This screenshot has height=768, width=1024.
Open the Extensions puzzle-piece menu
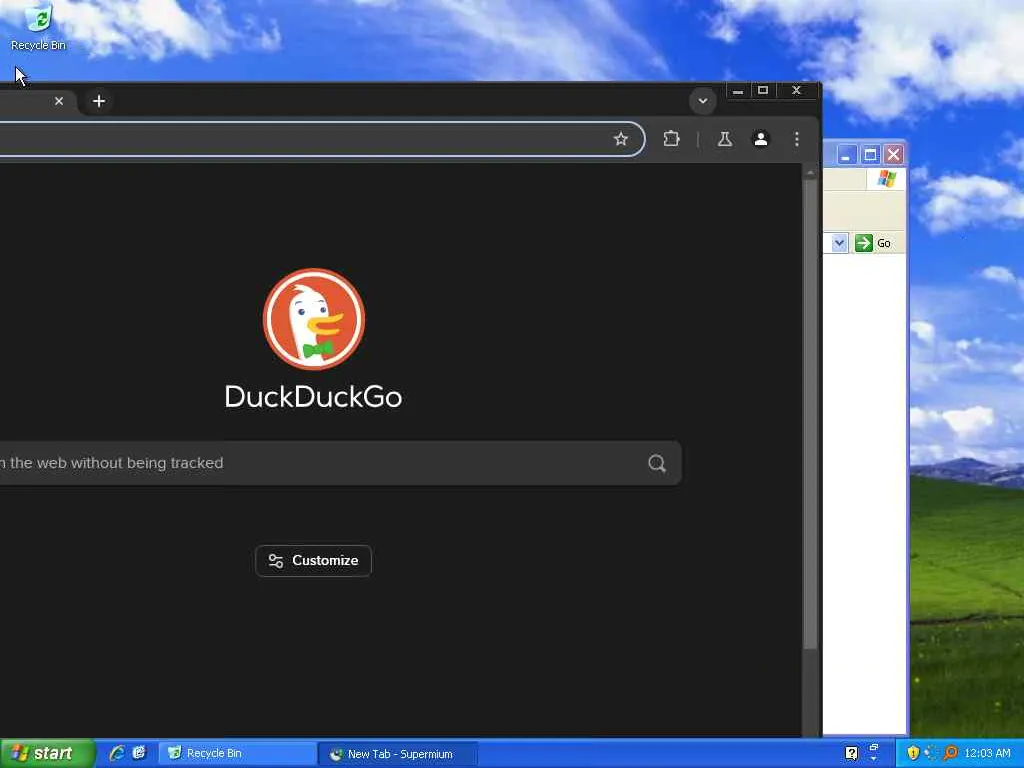click(671, 138)
